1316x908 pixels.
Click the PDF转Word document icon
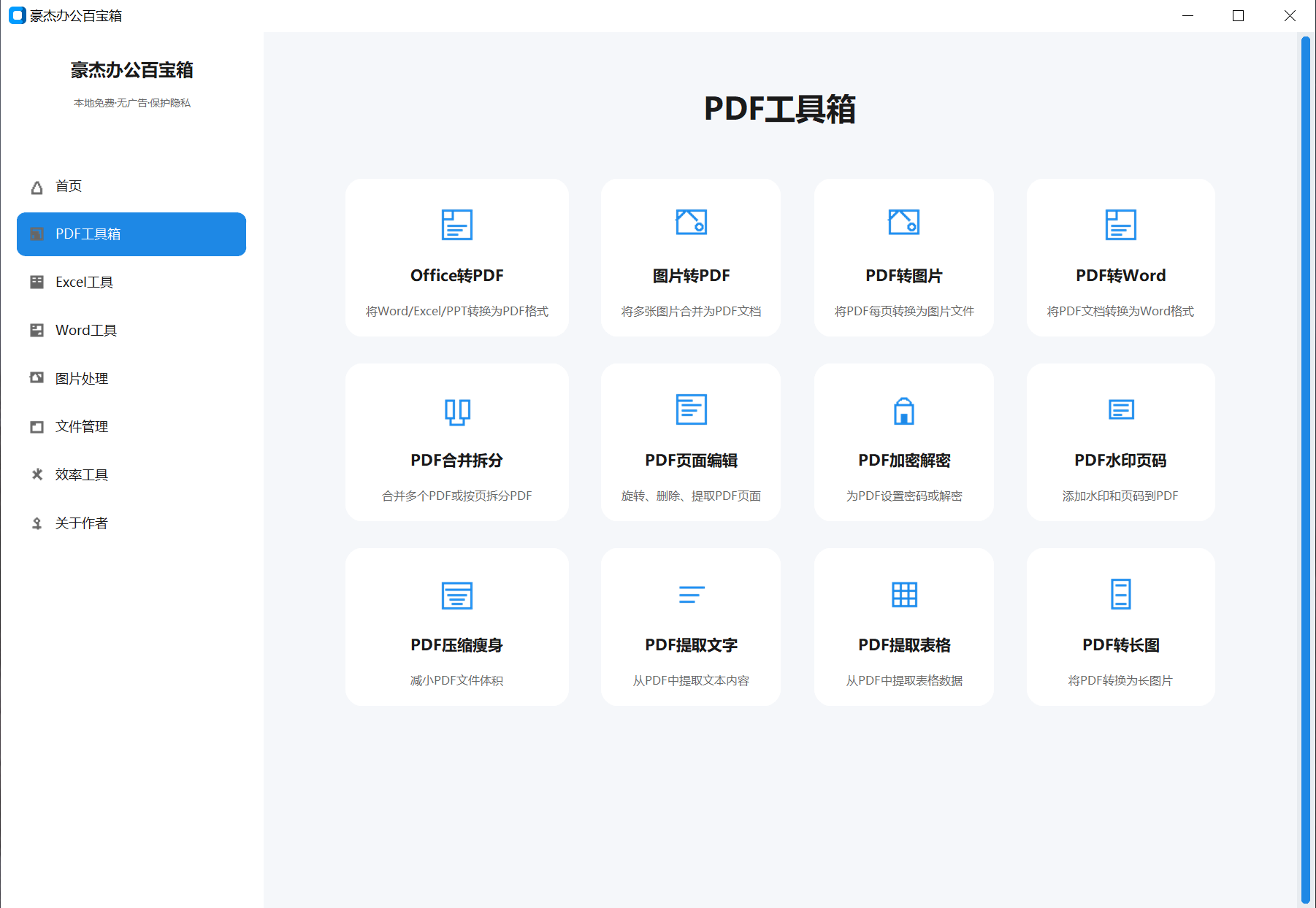(x=1120, y=224)
